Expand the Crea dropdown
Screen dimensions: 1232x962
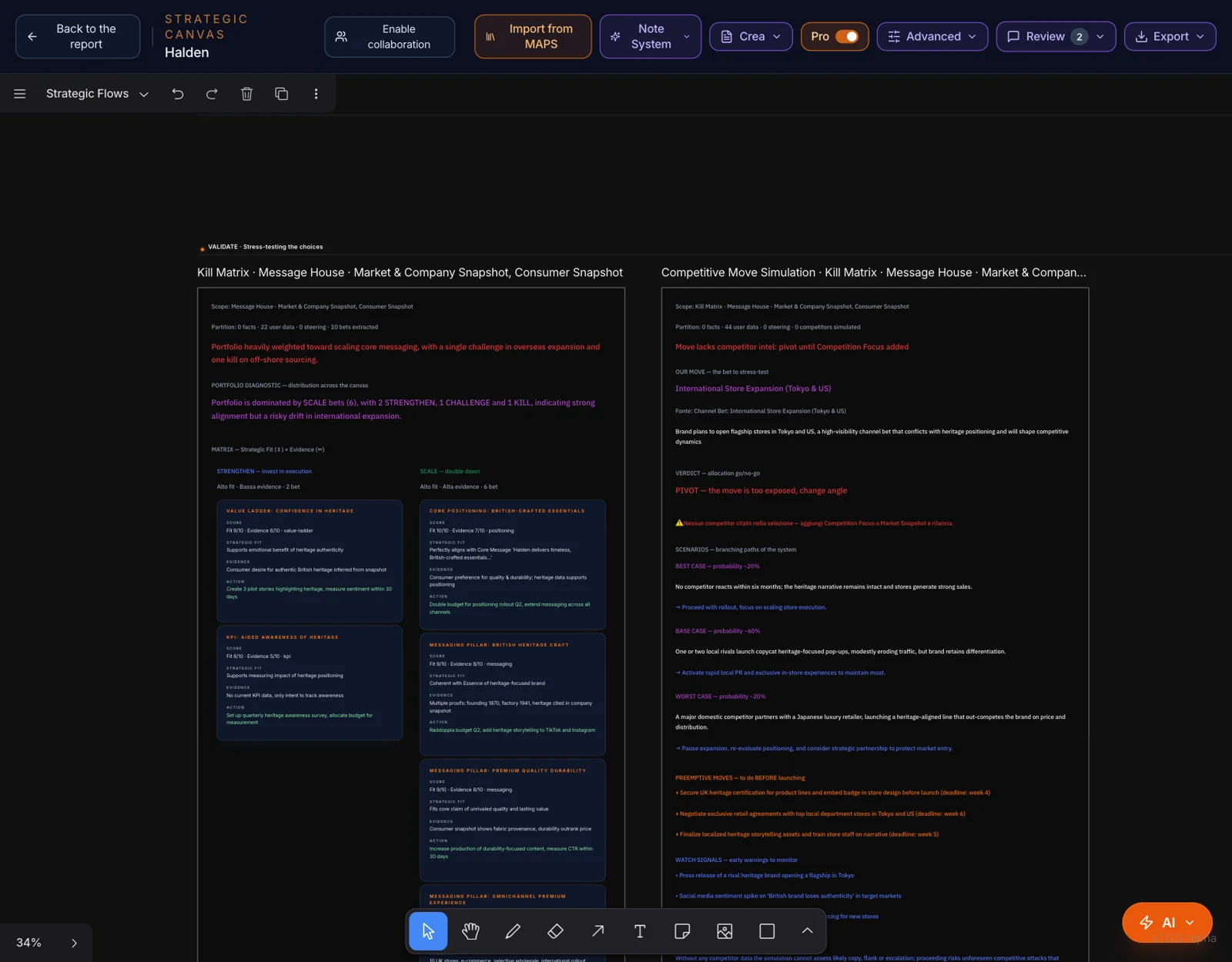pos(751,36)
